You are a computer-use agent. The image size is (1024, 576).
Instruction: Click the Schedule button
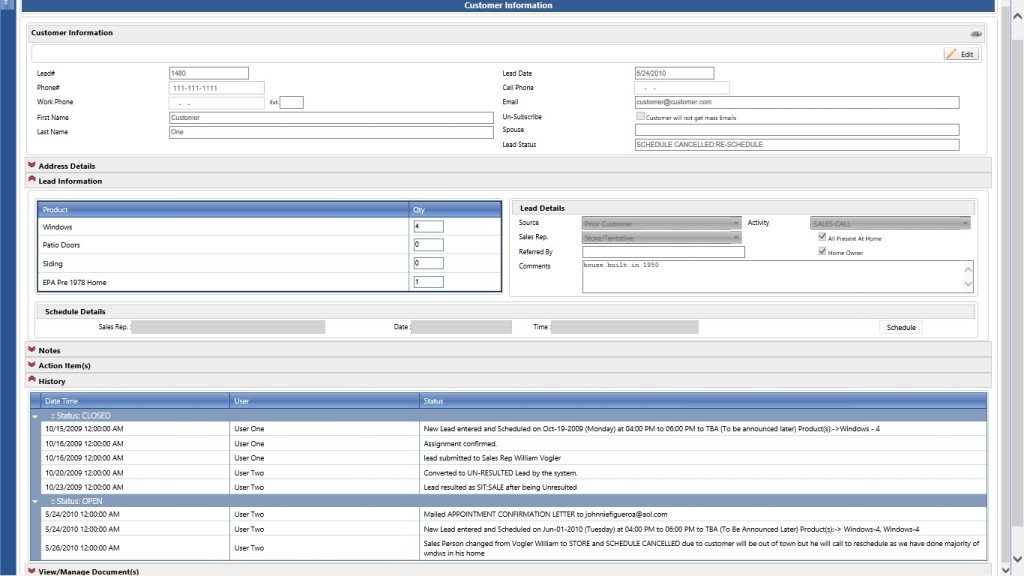(901, 327)
